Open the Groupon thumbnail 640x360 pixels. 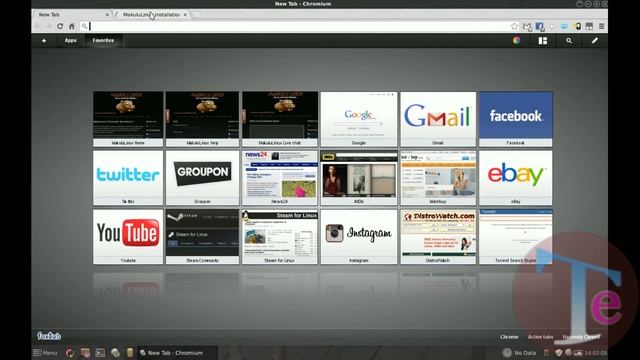point(202,178)
